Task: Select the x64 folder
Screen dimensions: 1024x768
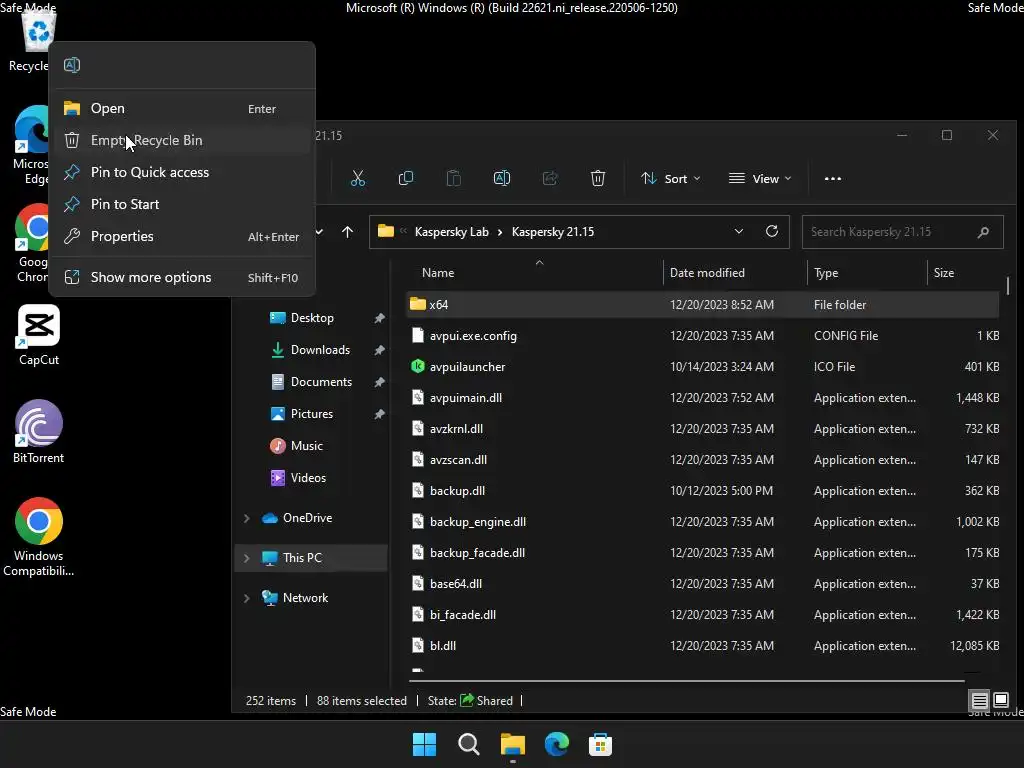Action: click(703, 305)
